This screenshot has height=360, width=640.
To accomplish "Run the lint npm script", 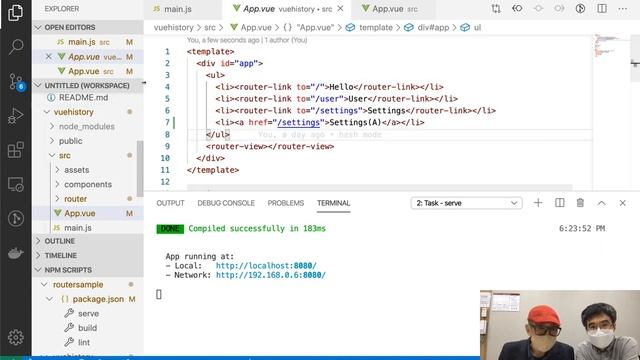I will 84,342.
